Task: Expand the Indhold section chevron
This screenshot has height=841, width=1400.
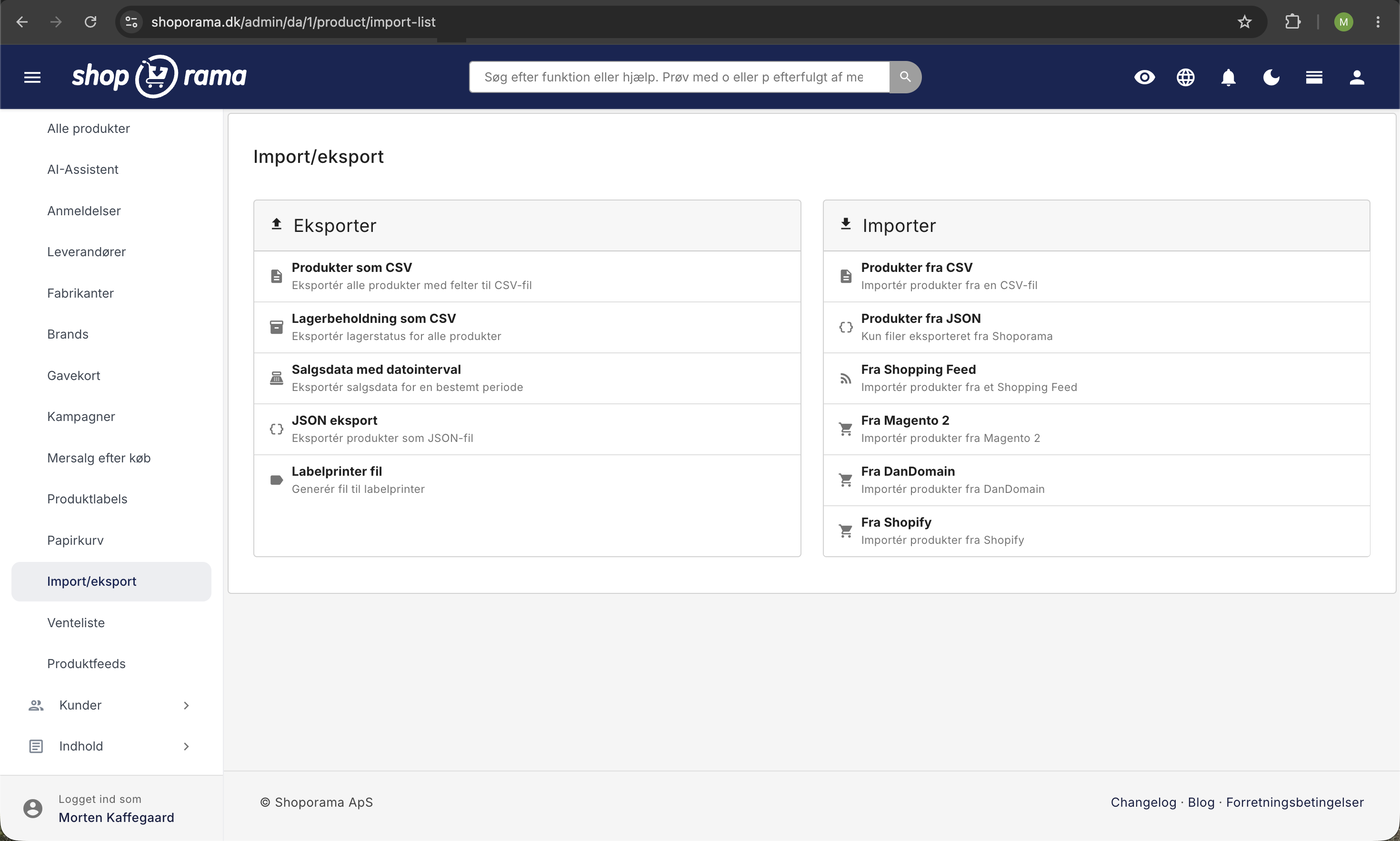Action: [x=186, y=746]
